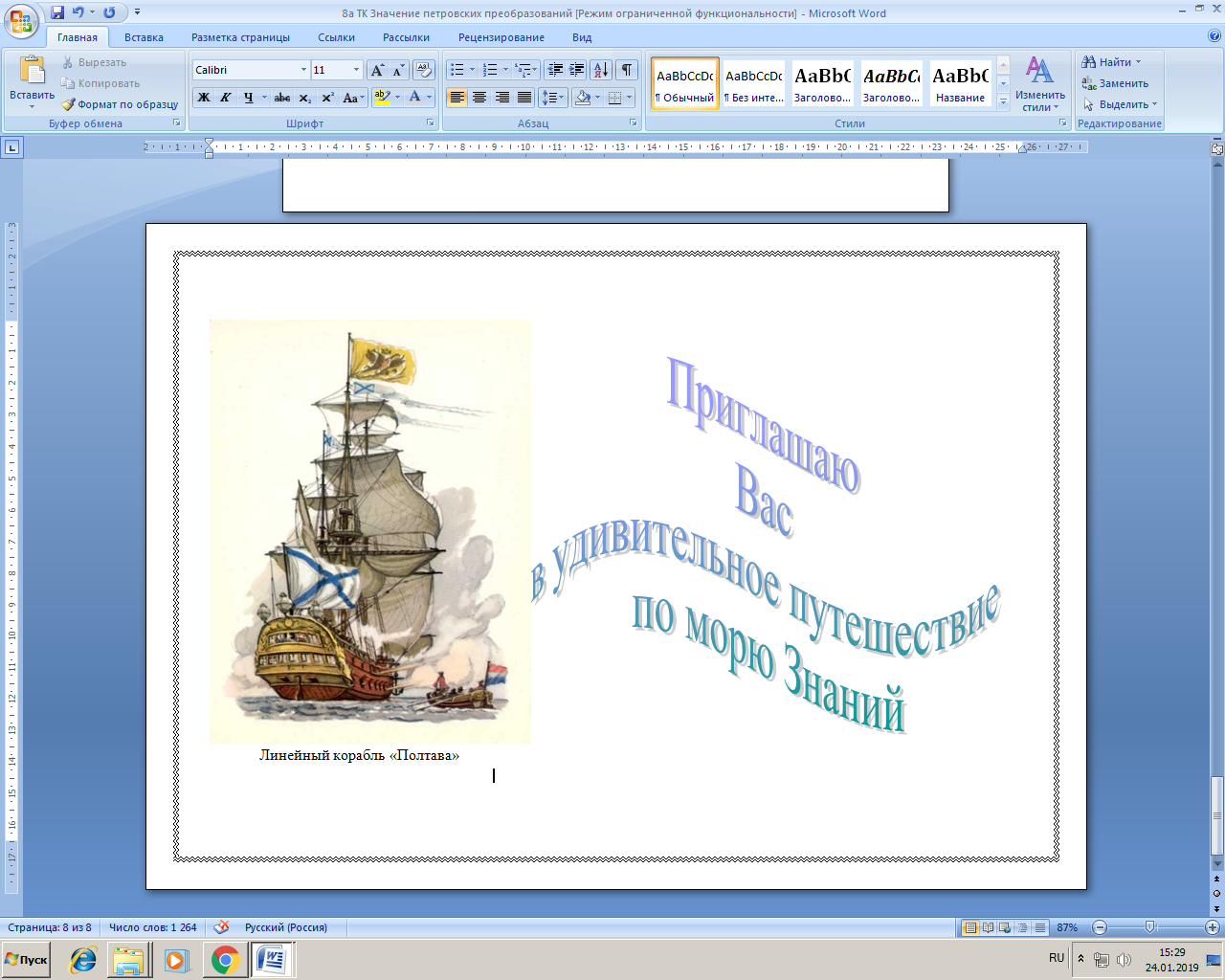Viewport: 1225px width, 980px height.
Task: Sort text alphabetically icon
Action: coord(601,70)
